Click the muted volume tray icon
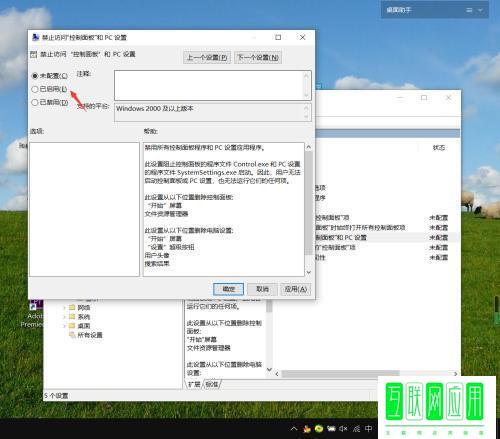 click(343, 429)
